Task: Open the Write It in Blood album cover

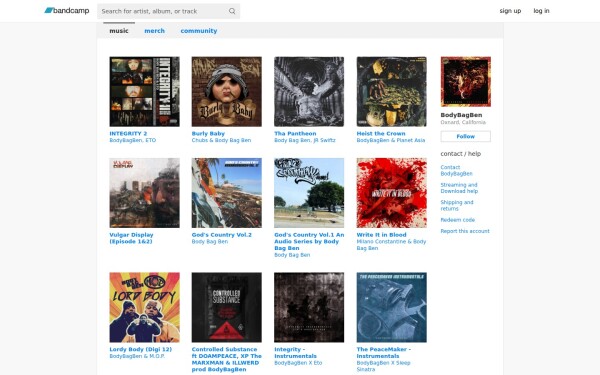Action: coord(391,193)
